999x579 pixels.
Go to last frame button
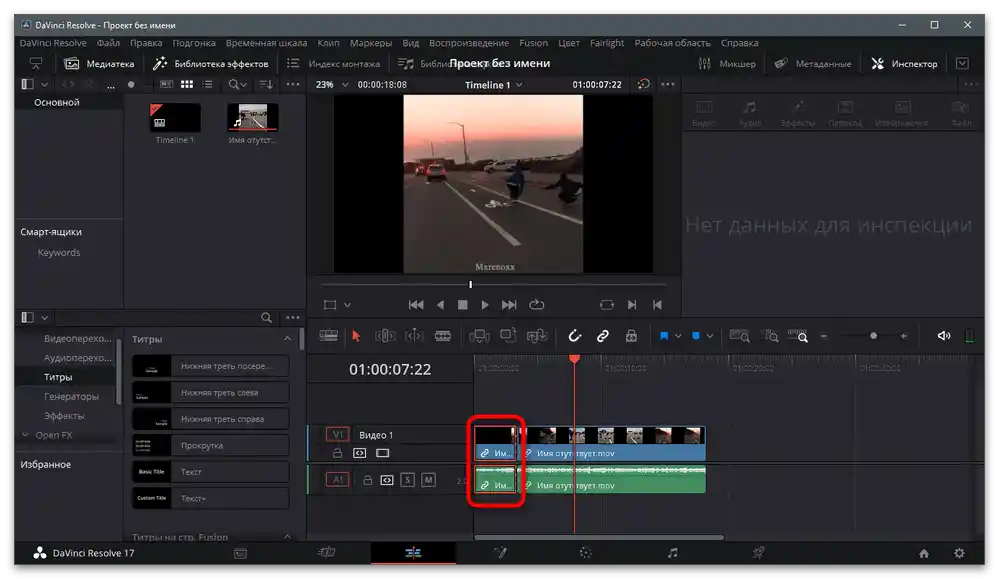[509, 305]
